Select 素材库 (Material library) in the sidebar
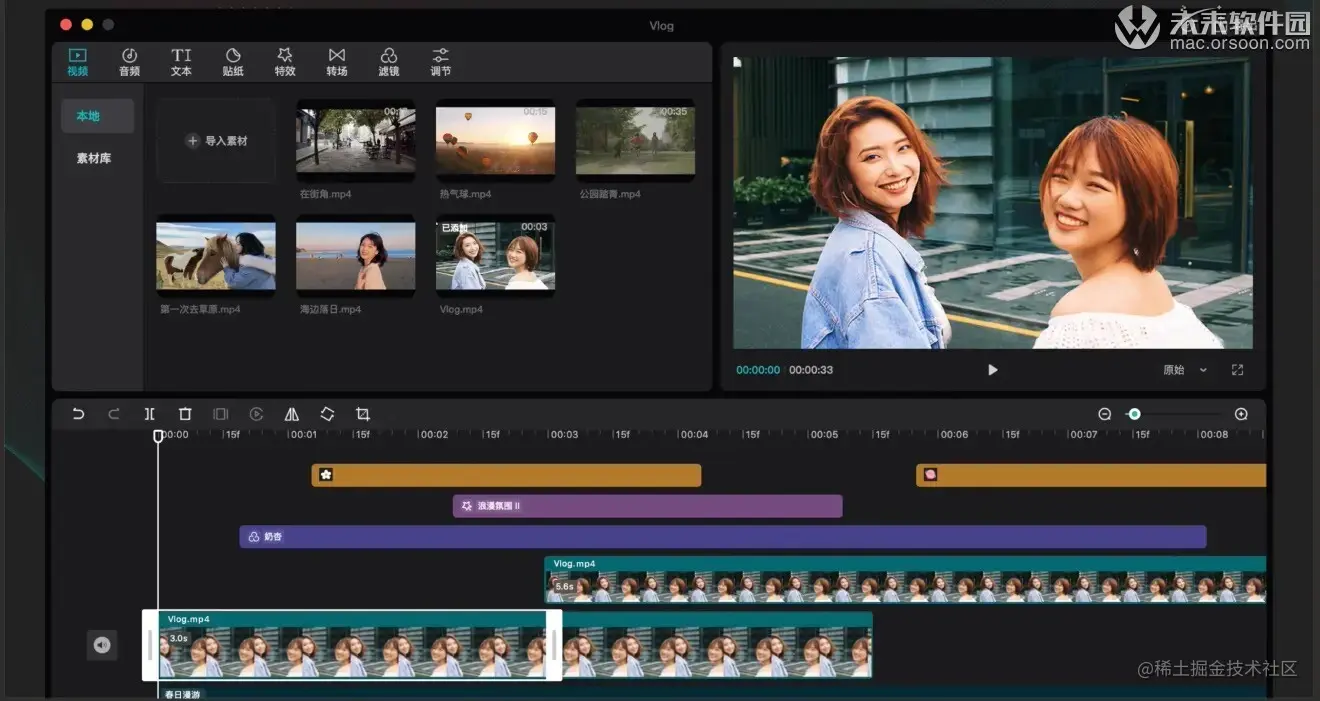 (x=94, y=158)
